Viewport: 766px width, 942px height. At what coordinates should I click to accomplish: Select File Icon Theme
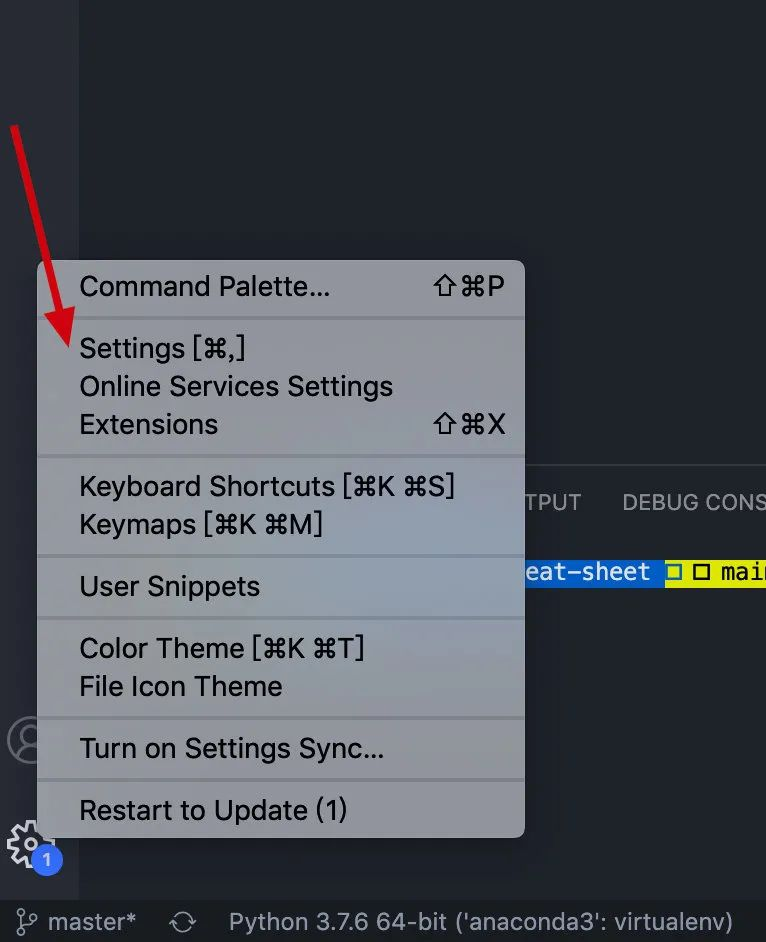(281, 687)
